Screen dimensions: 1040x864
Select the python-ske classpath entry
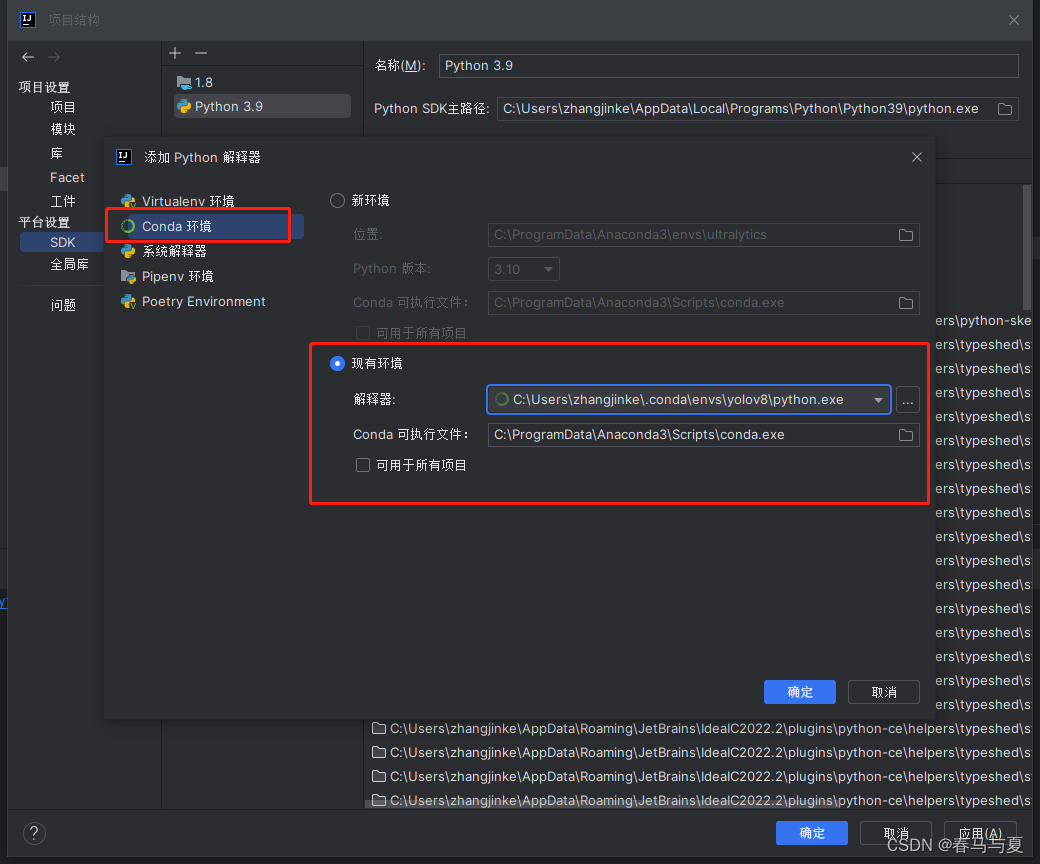pos(983,321)
